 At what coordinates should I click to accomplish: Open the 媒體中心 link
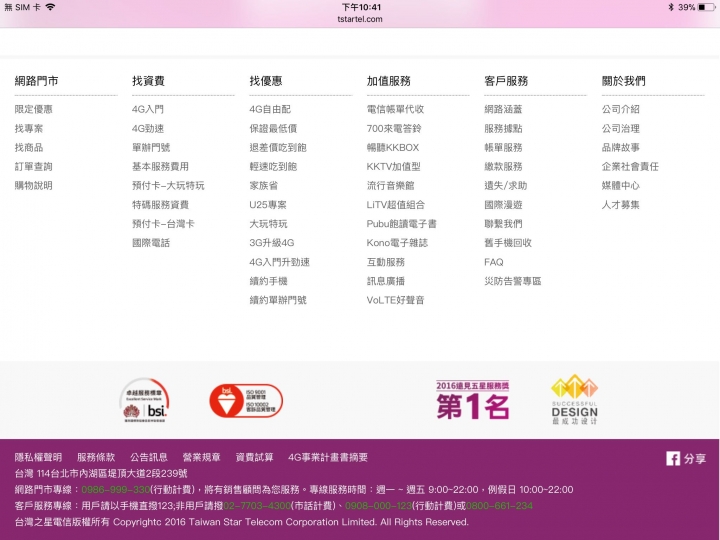[x=621, y=186]
